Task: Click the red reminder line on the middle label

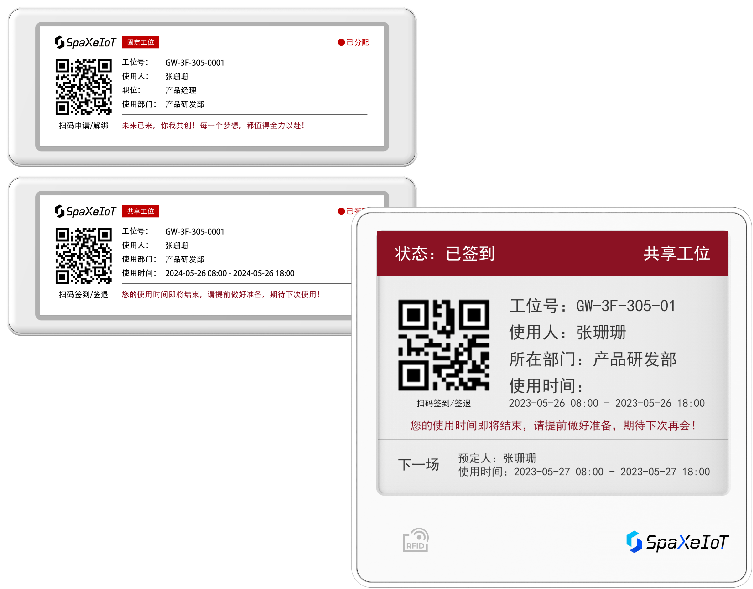Action: point(220,294)
